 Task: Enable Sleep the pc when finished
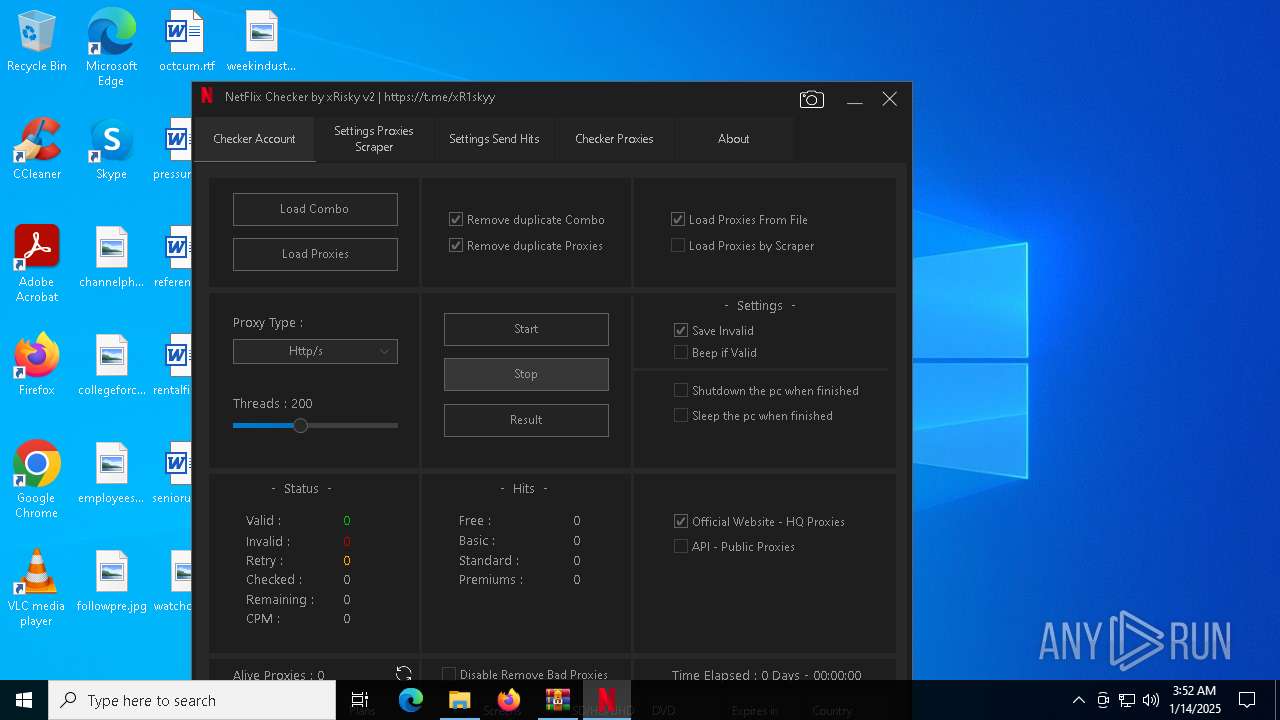(681, 415)
